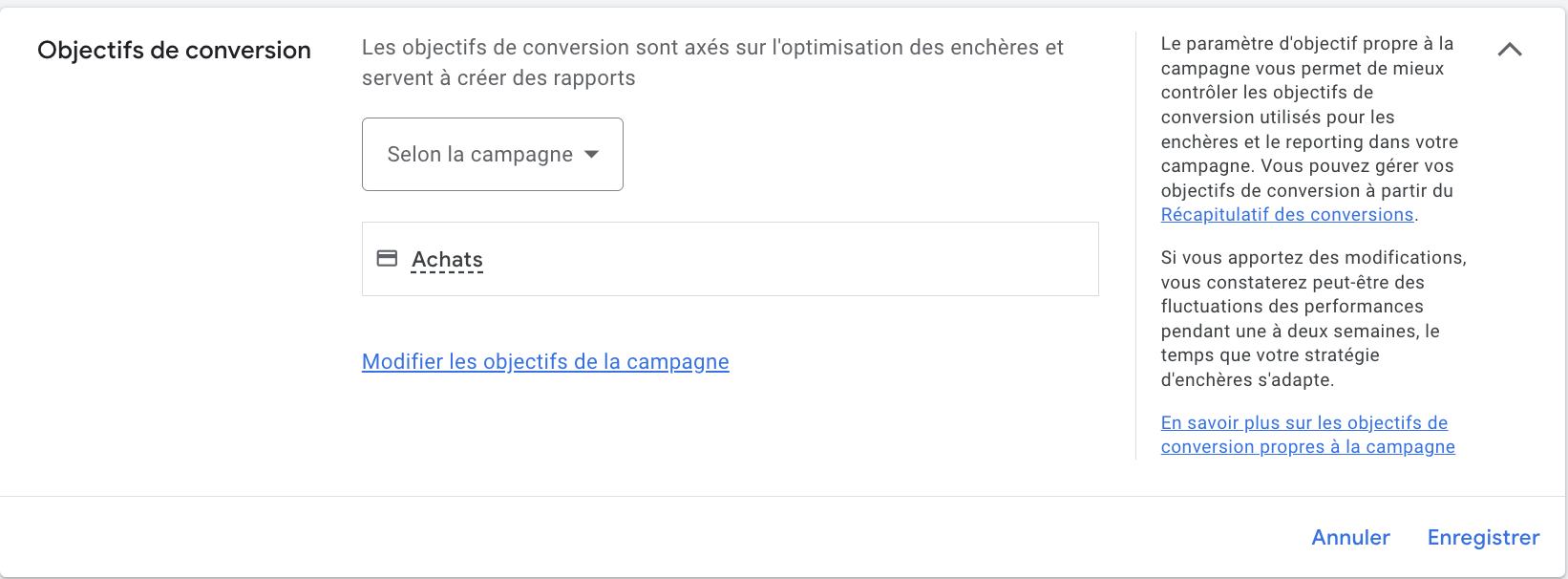Click the "temps que votre stratégie" help line
The height and width of the screenshot is (579, 1568).
pos(1269,355)
